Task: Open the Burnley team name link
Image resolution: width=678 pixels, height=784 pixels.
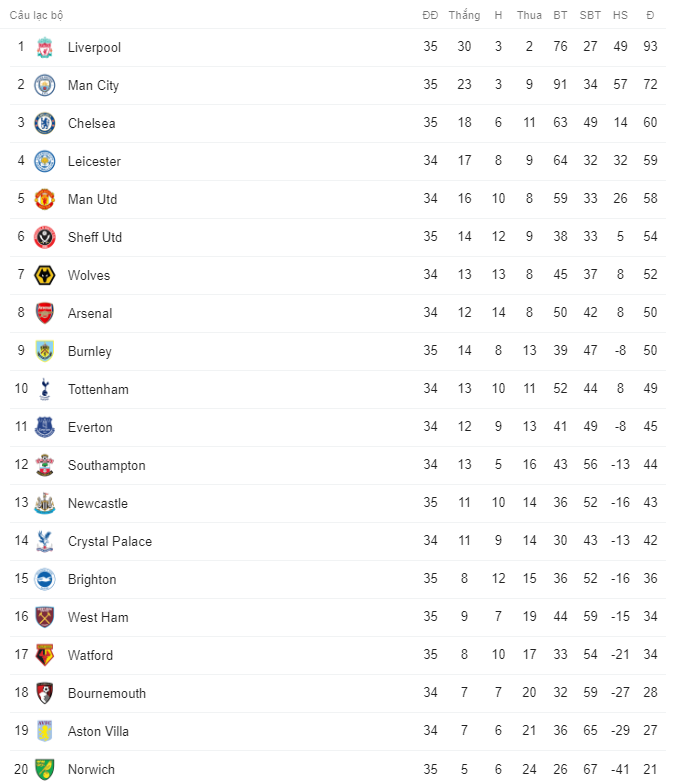Action: [x=90, y=351]
